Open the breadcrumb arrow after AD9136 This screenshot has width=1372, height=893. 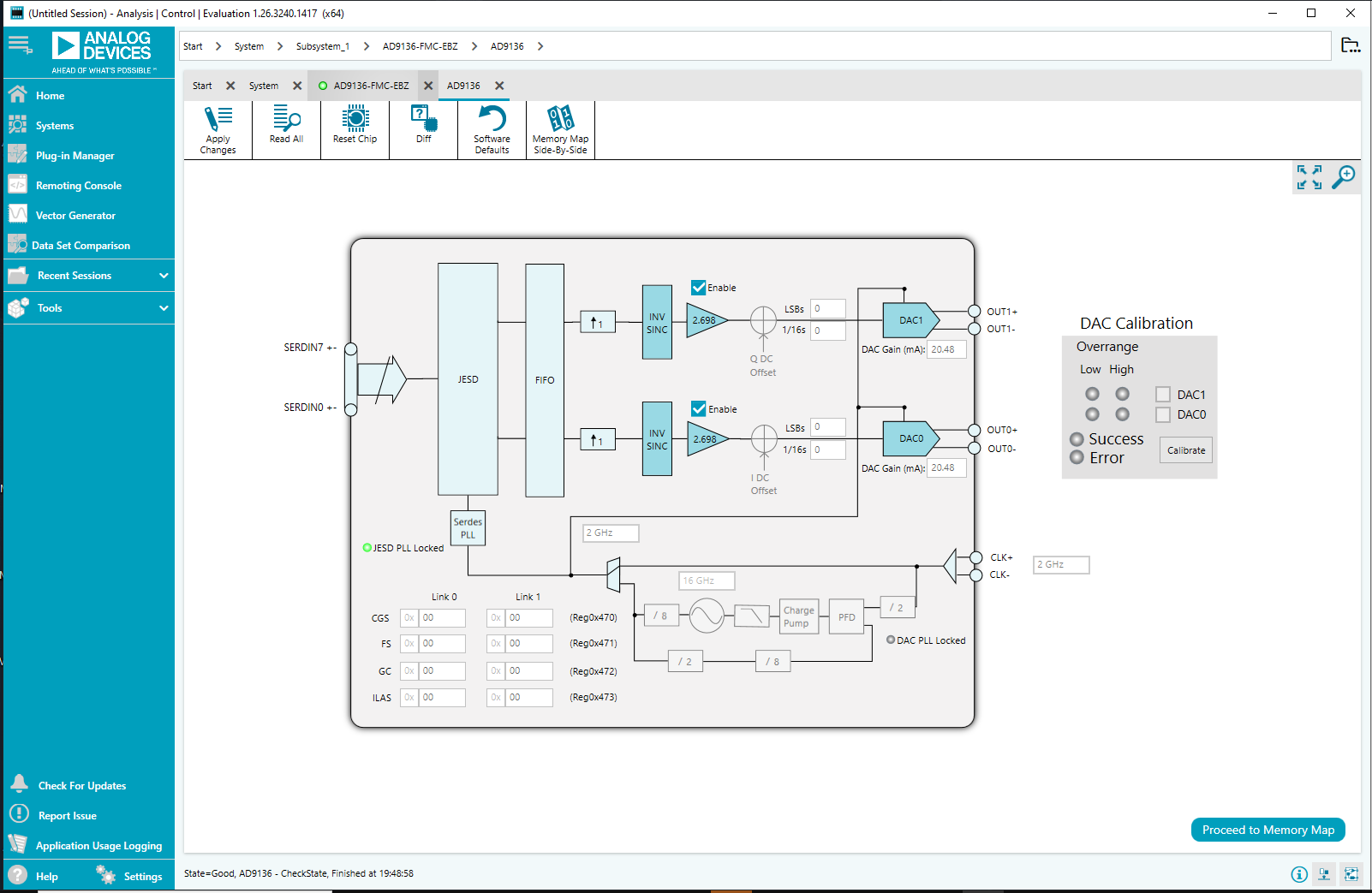[540, 46]
